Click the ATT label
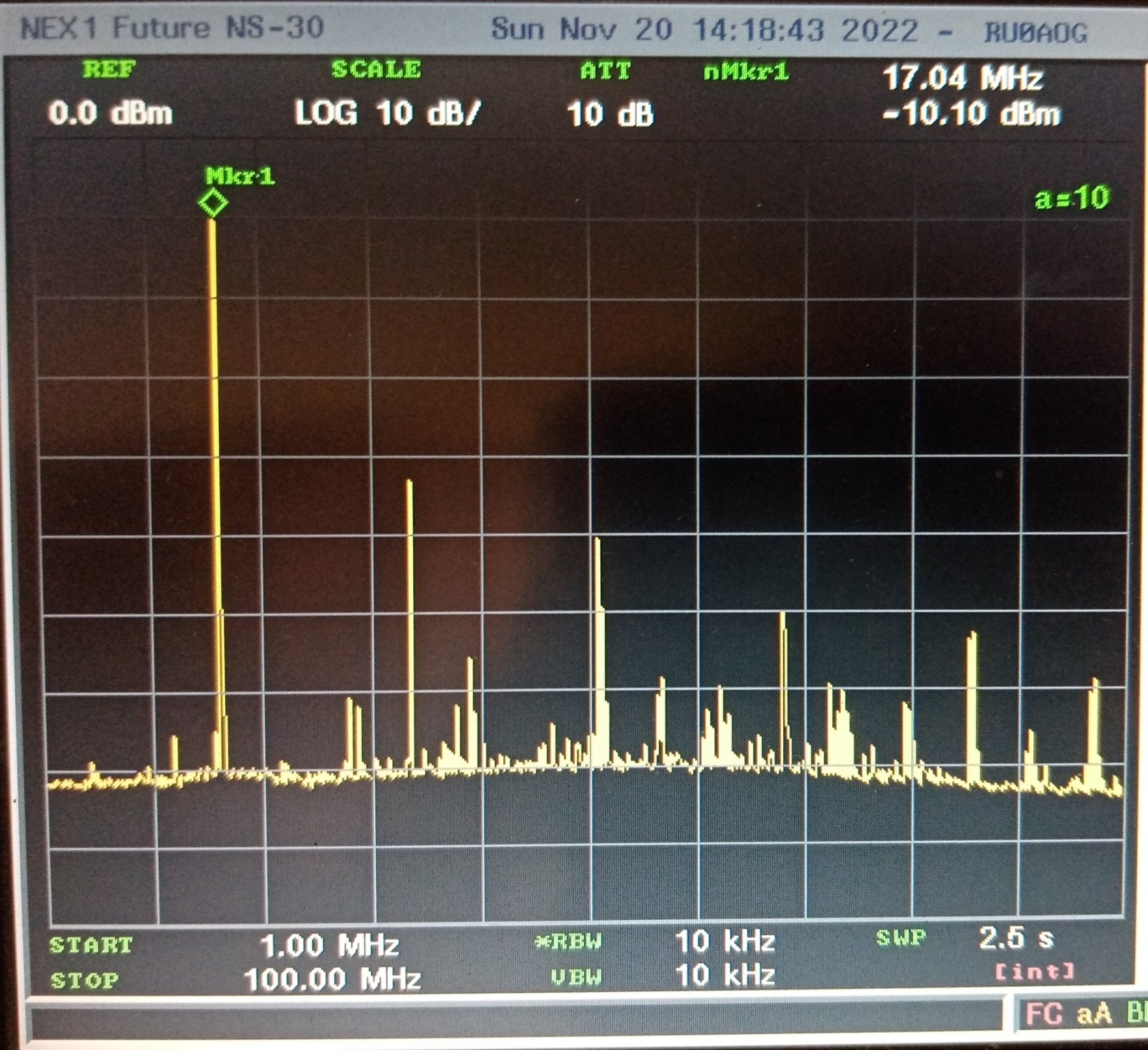This screenshot has width=1148, height=1050. tap(605, 70)
